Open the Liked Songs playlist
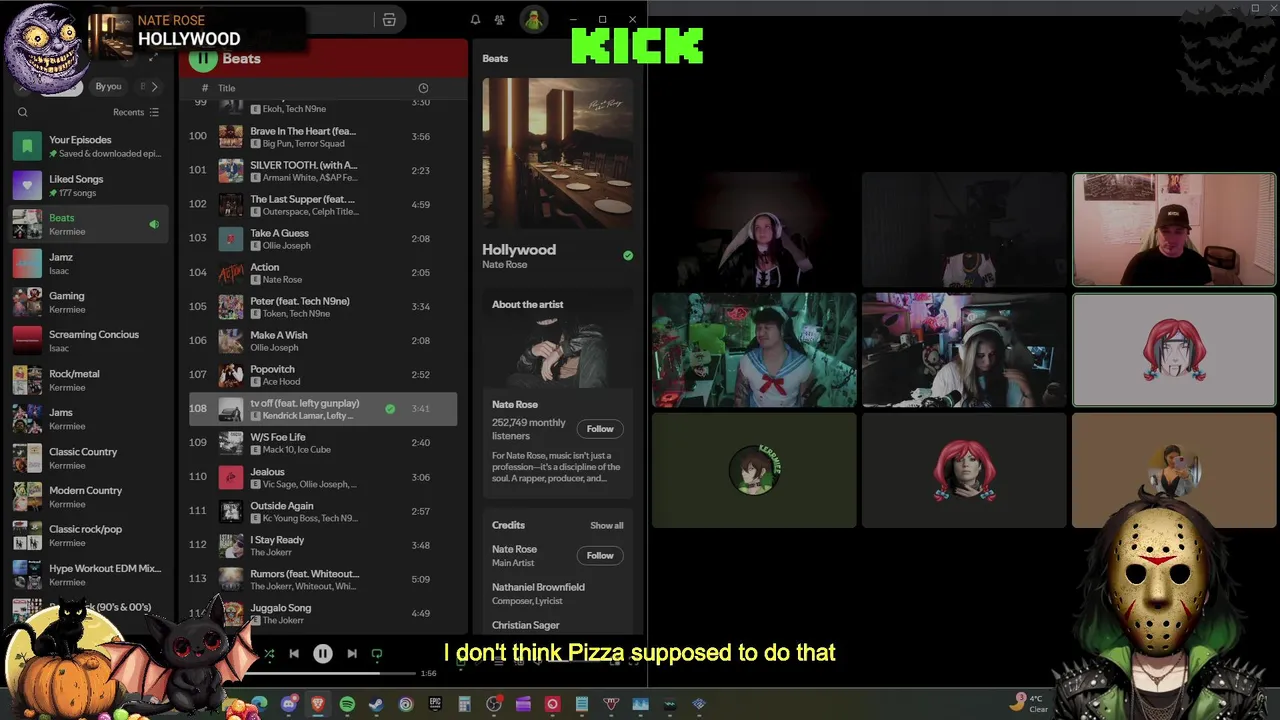The image size is (1280, 720). click(90, 185)
